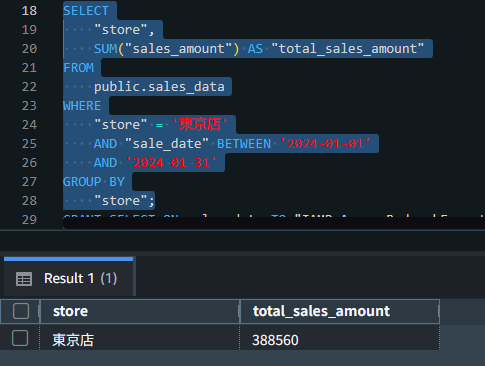This screenshot has height=366, width=485.
Task: Open the Result 1 tab
Action: (68, 277)
